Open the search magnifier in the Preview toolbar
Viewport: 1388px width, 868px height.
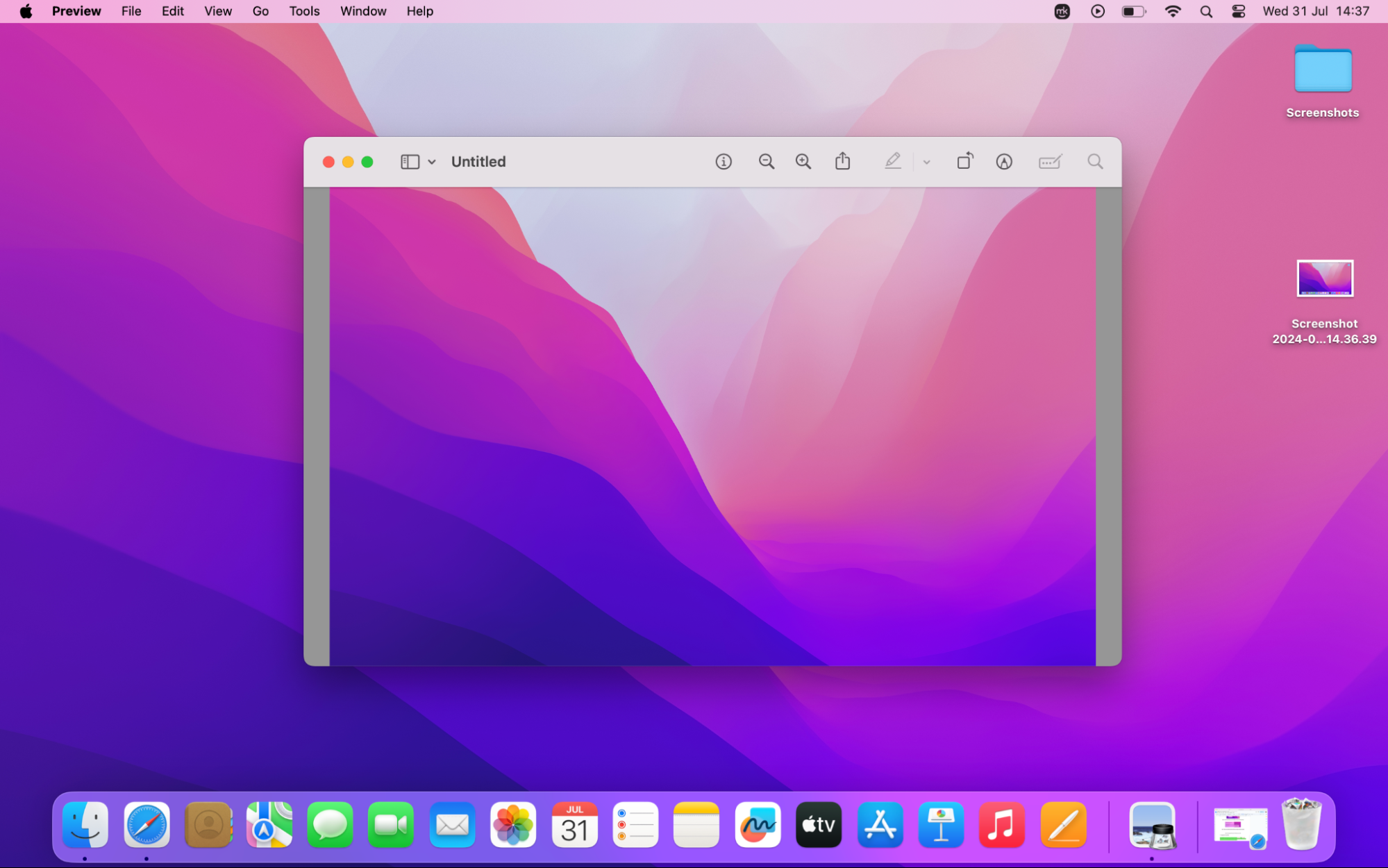(1095, 162)
